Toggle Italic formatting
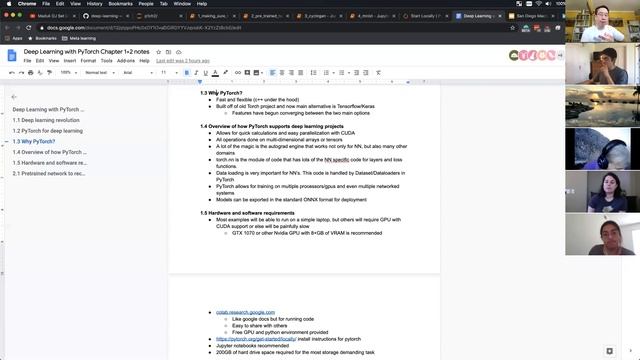Screen dimensions: 640x360 coord(196,73)
